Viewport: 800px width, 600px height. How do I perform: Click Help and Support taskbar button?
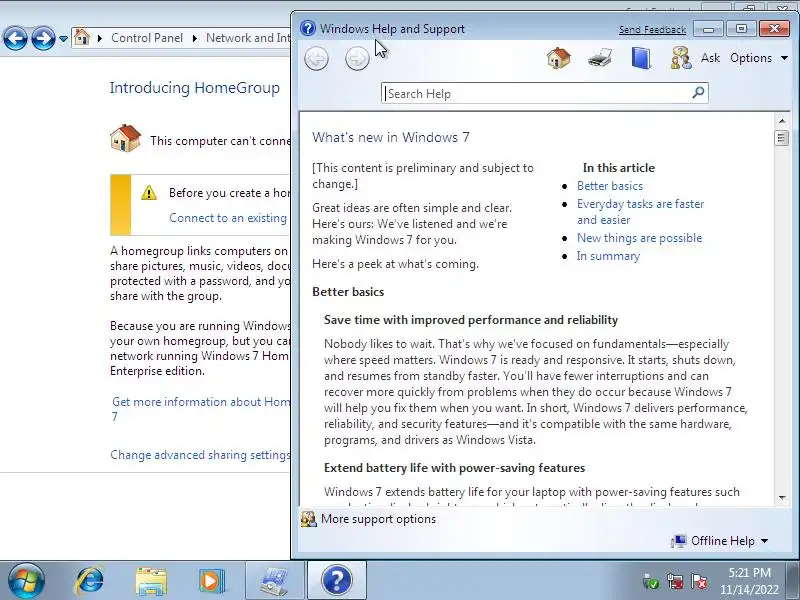pyautogui.click(x=337, y=581)
